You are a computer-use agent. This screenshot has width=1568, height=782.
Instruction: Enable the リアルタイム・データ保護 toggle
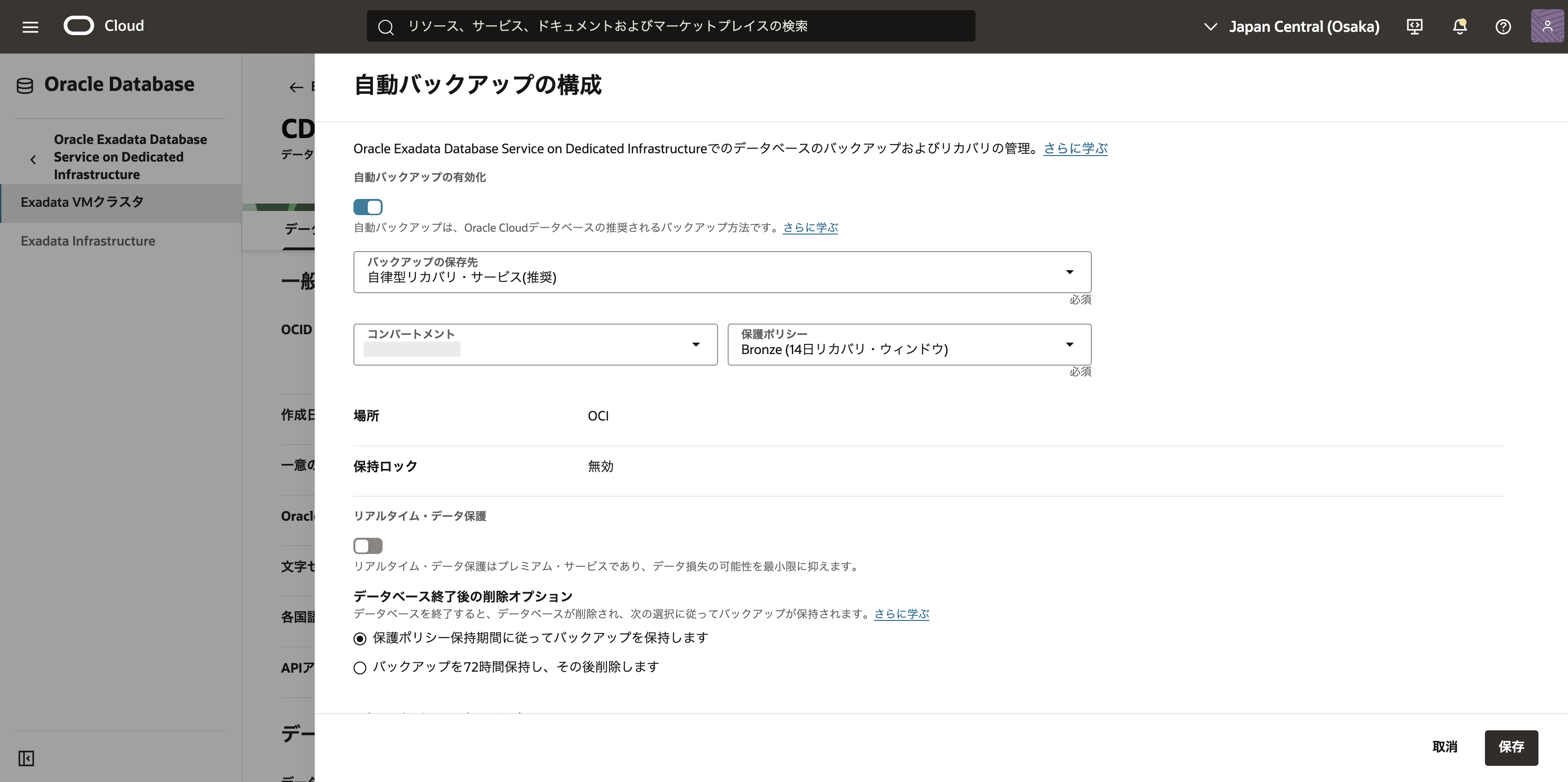(x=368, y=546)
